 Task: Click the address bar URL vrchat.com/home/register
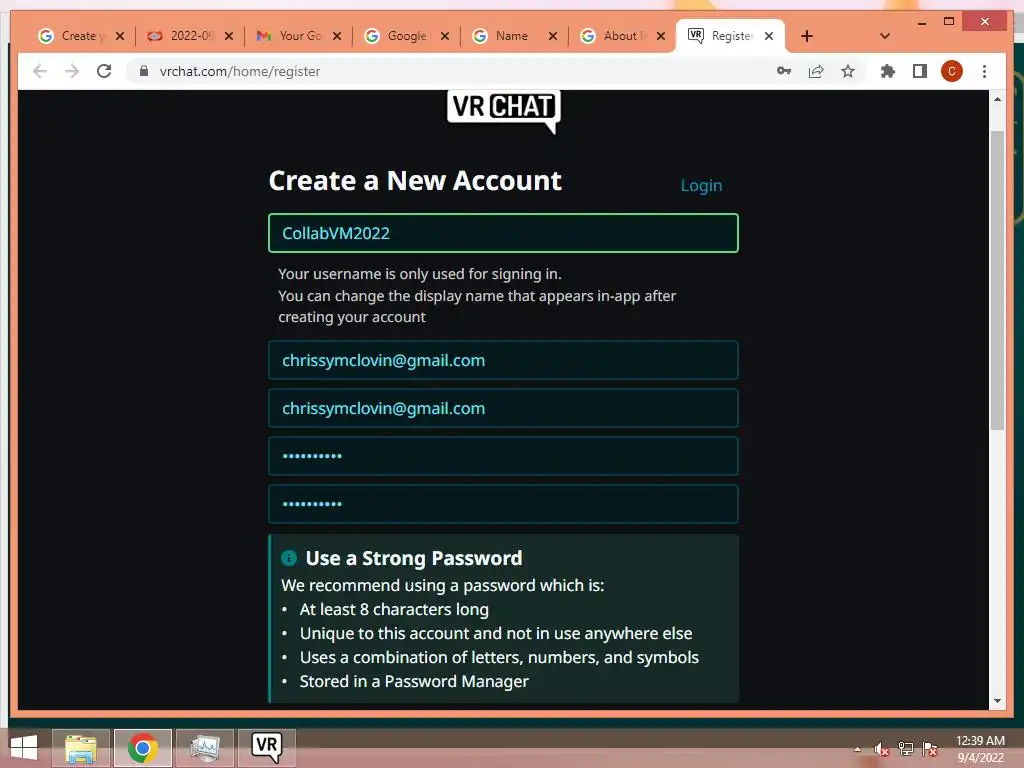pos(240,71)
